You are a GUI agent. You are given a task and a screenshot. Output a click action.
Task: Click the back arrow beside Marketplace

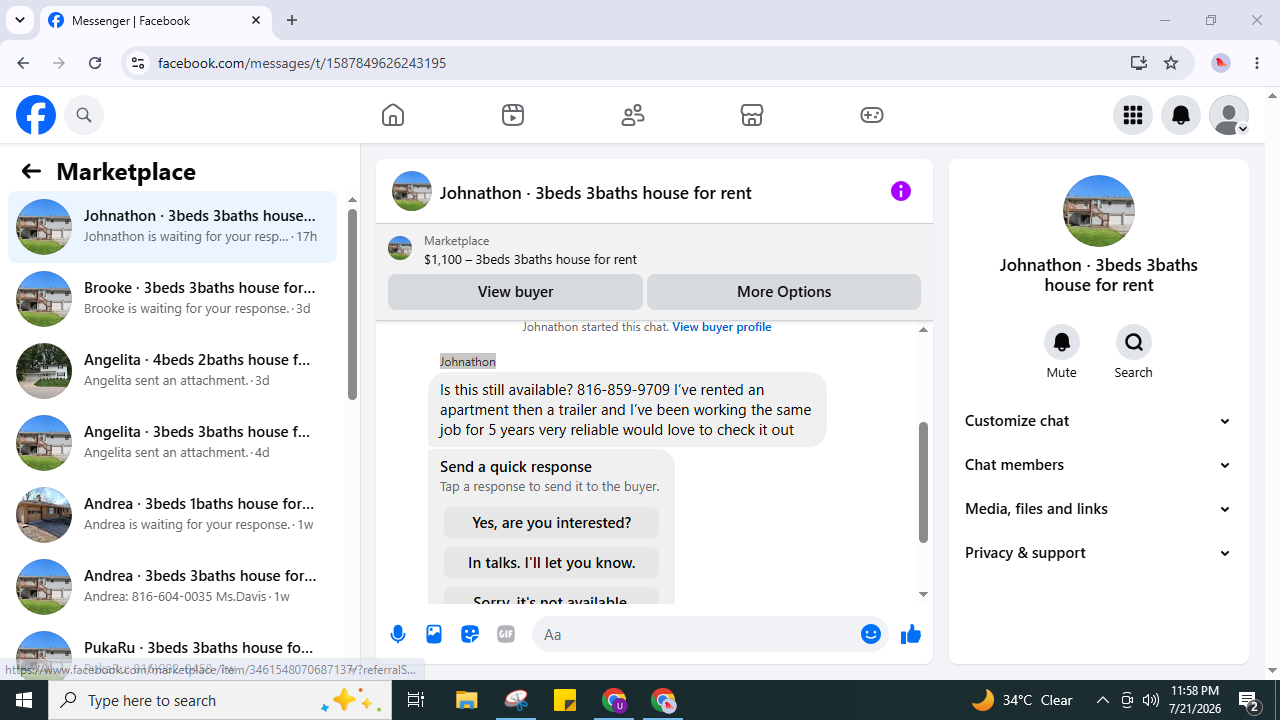click(31, 171)
